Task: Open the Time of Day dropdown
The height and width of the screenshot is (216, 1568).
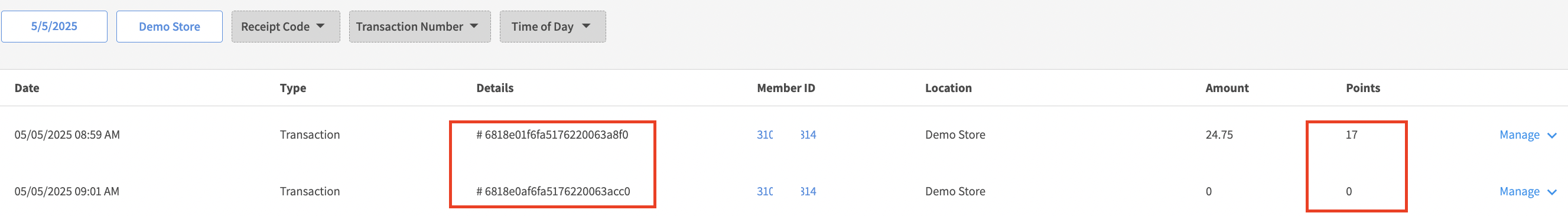Action: (552, 27)
